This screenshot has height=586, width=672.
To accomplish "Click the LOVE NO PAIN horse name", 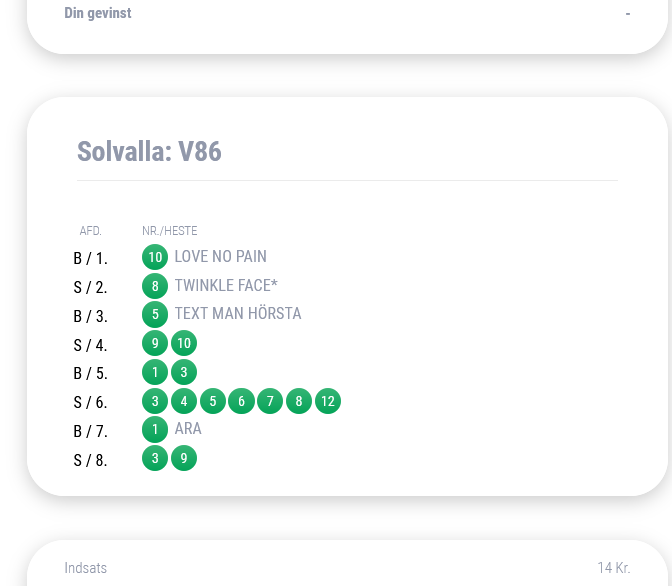I will coord(220,256).
